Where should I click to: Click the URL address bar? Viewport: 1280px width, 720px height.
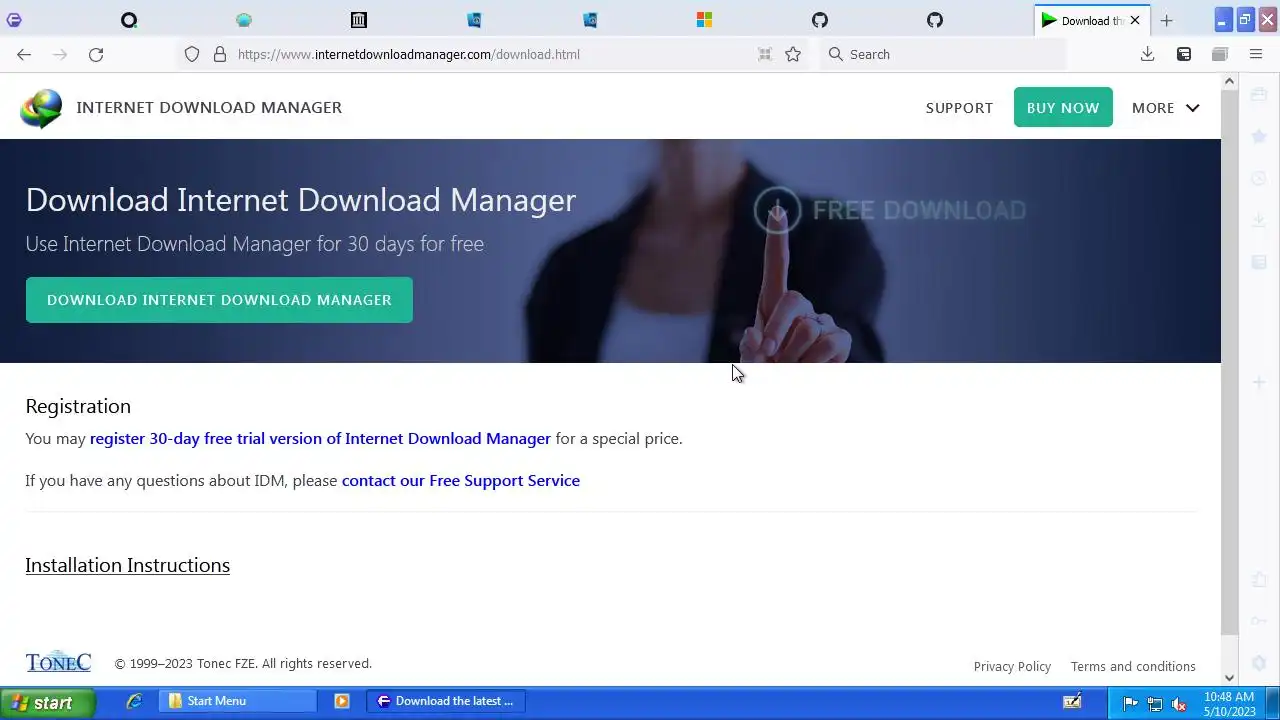[490, 54]
